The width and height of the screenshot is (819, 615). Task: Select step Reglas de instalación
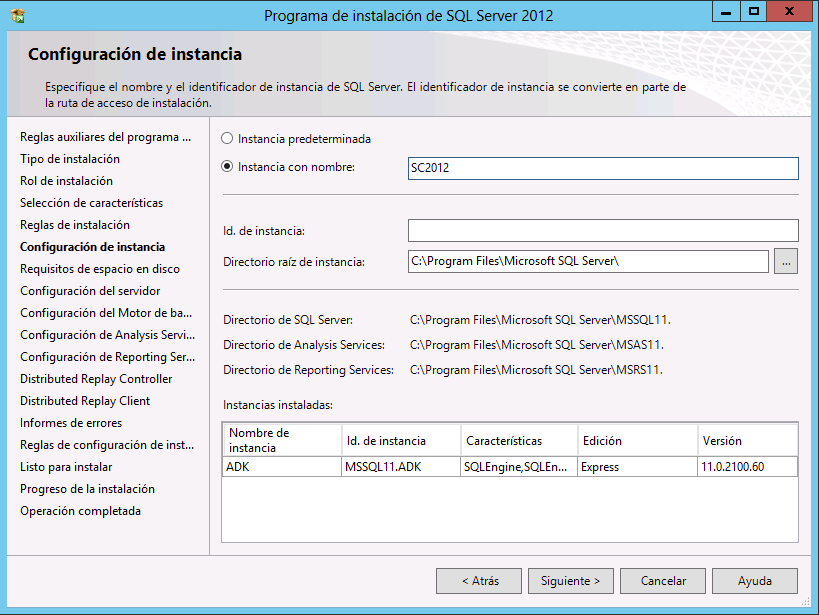click(75, 225)
